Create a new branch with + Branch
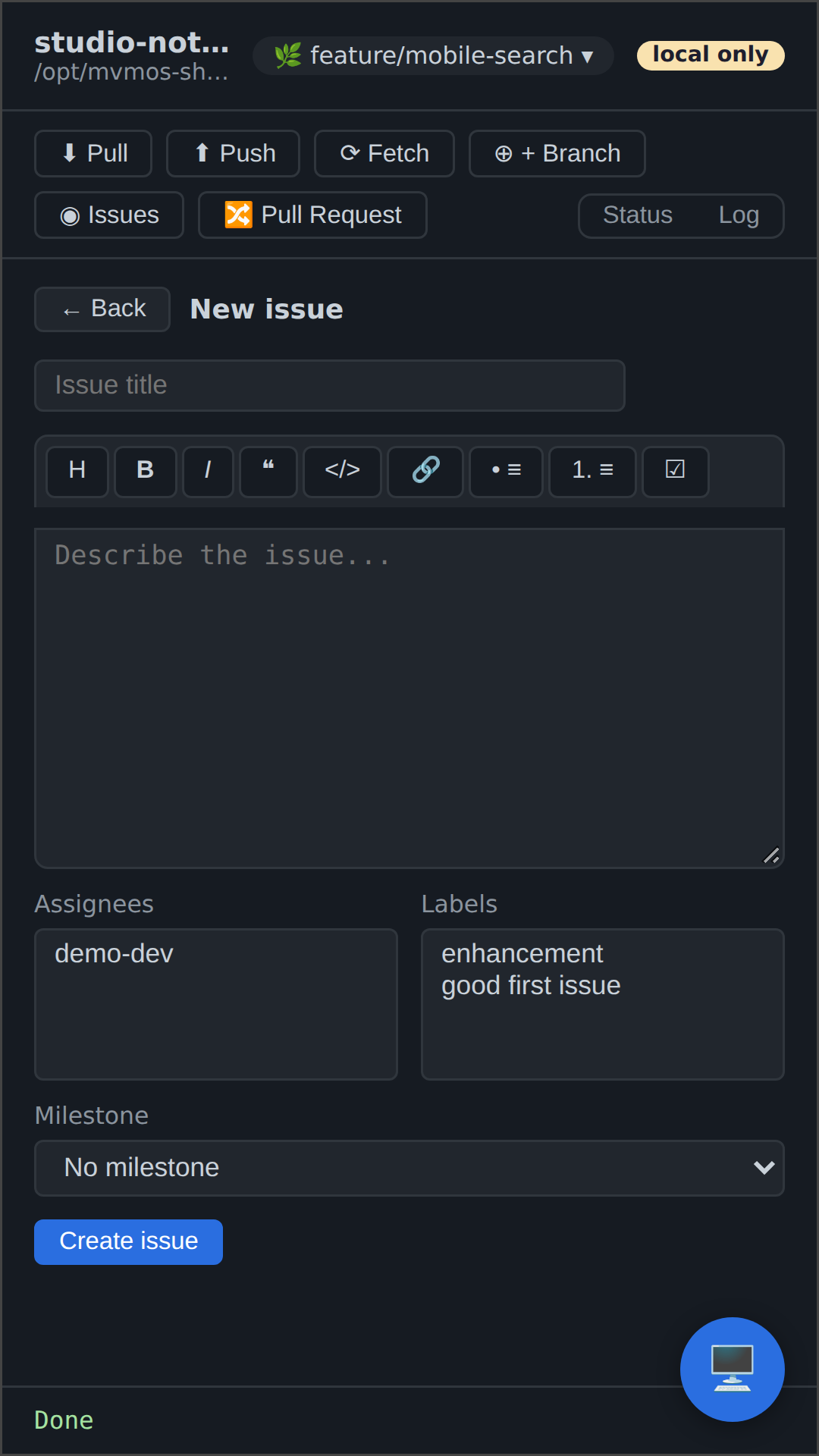 [x=557, y=153]
